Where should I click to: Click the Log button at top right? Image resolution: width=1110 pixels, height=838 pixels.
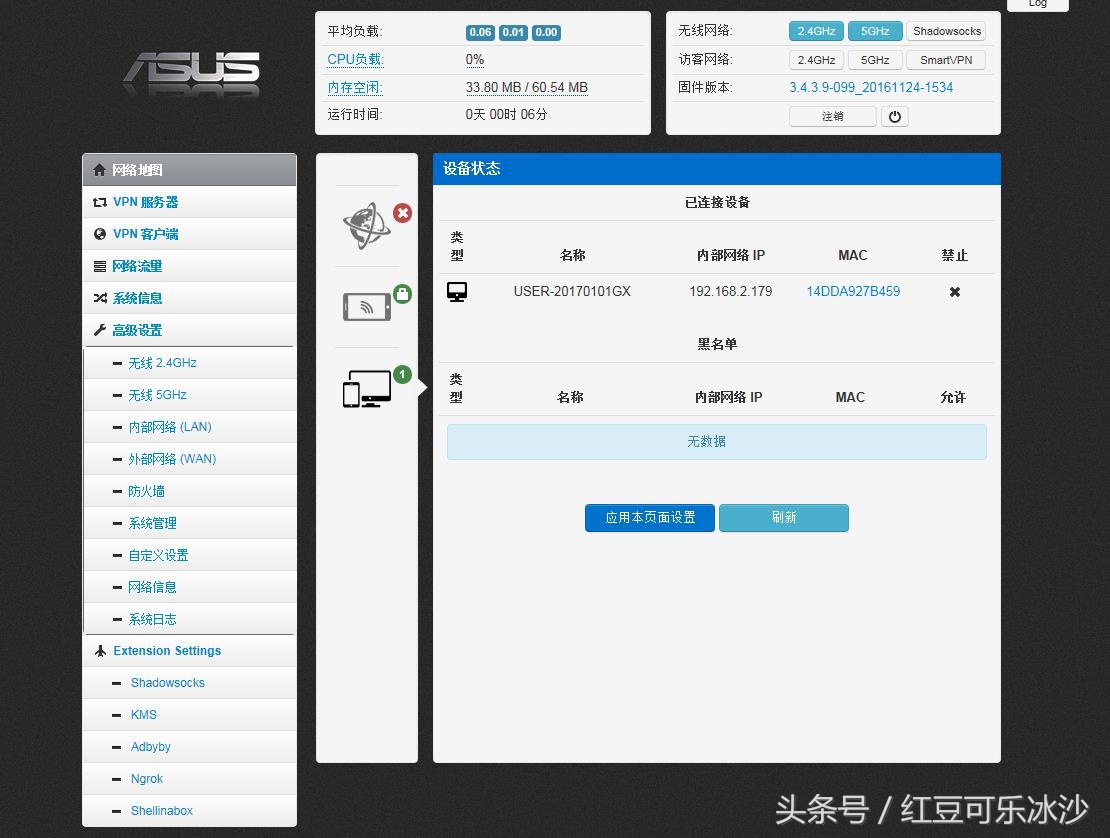[1036, 4]
